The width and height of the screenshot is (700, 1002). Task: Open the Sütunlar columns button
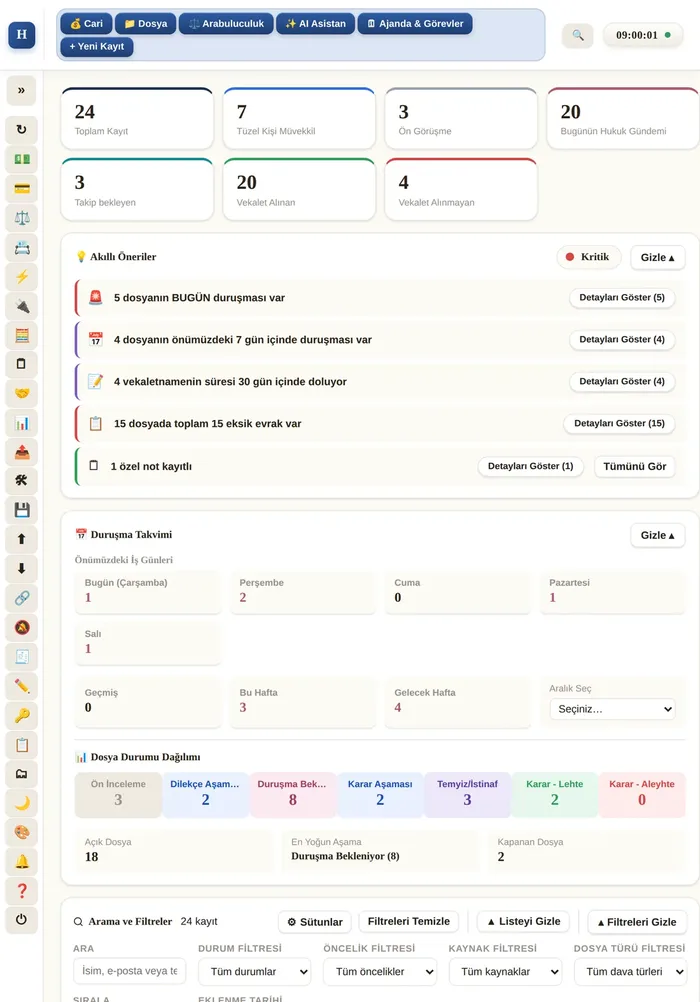[315, 922]
